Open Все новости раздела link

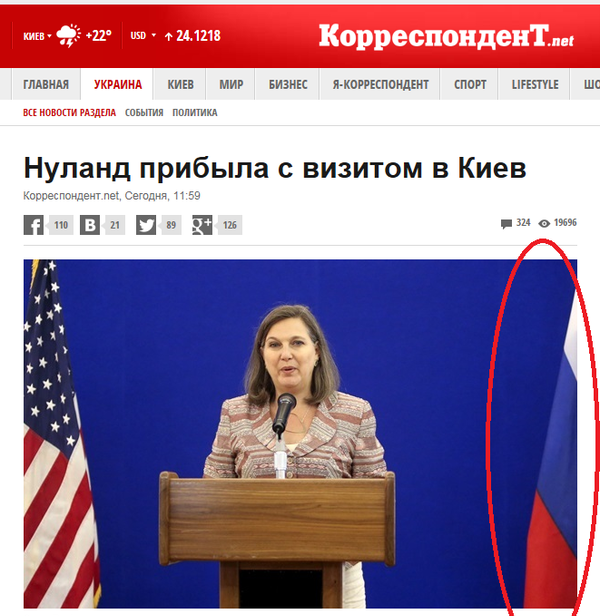[x=70, y=113]
